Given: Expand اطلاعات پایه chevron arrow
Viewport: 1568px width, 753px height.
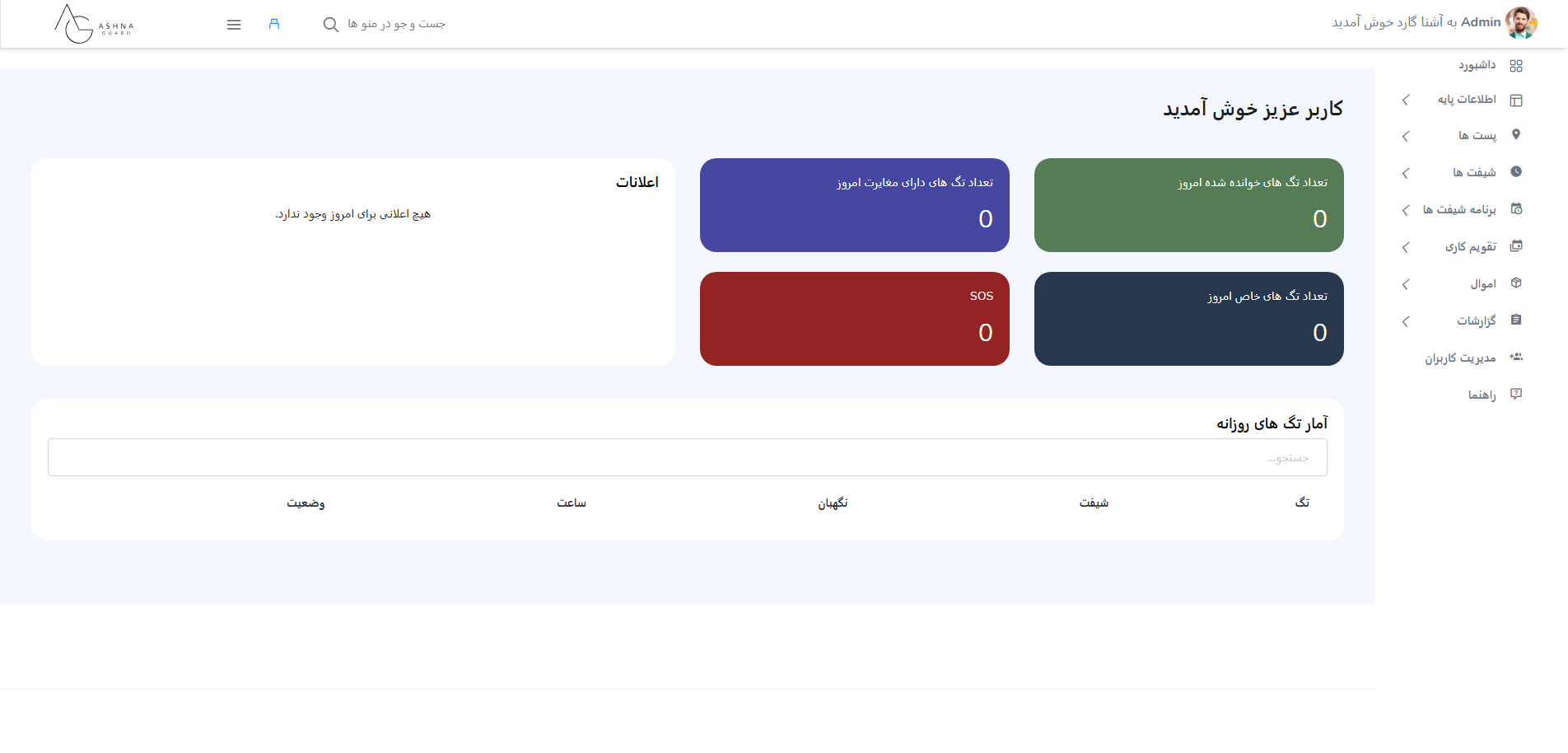Looking at the screenshot, I should pos(1406,100).
